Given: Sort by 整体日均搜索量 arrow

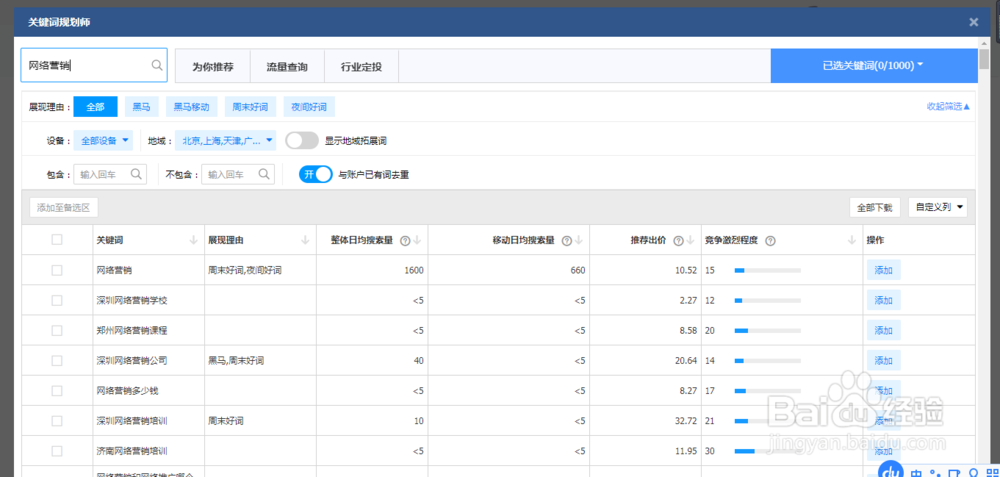Looking at the screenshot, I should click(x=417, y=240).
